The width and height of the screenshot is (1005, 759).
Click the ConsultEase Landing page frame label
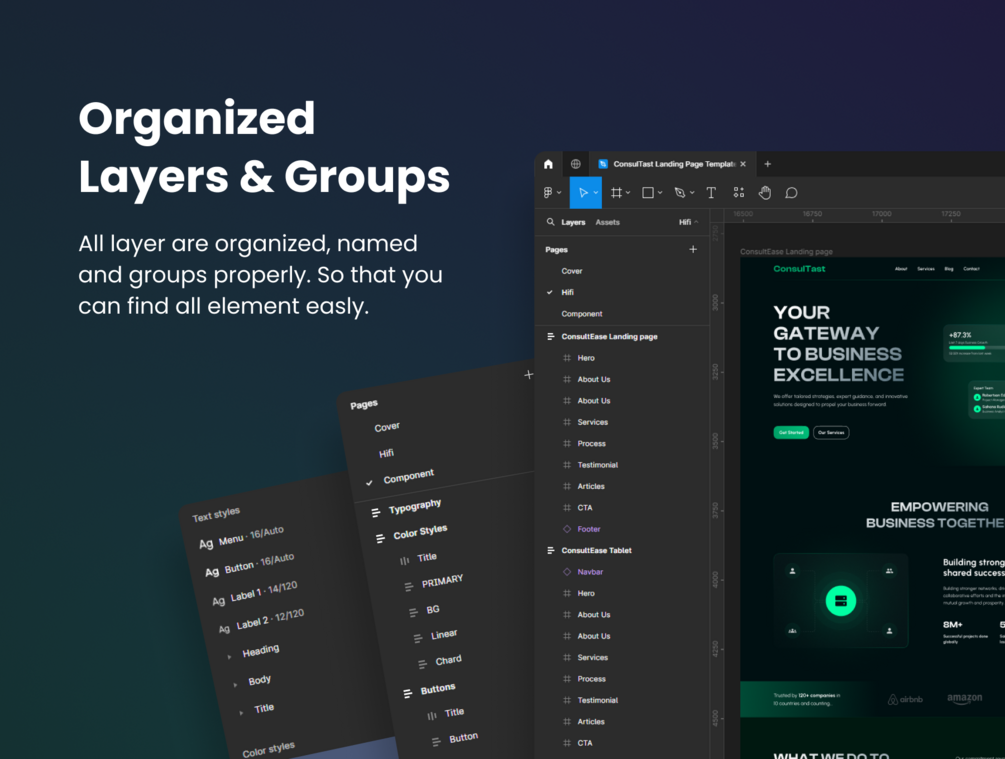pyautogui.click(x=786, y=252)
